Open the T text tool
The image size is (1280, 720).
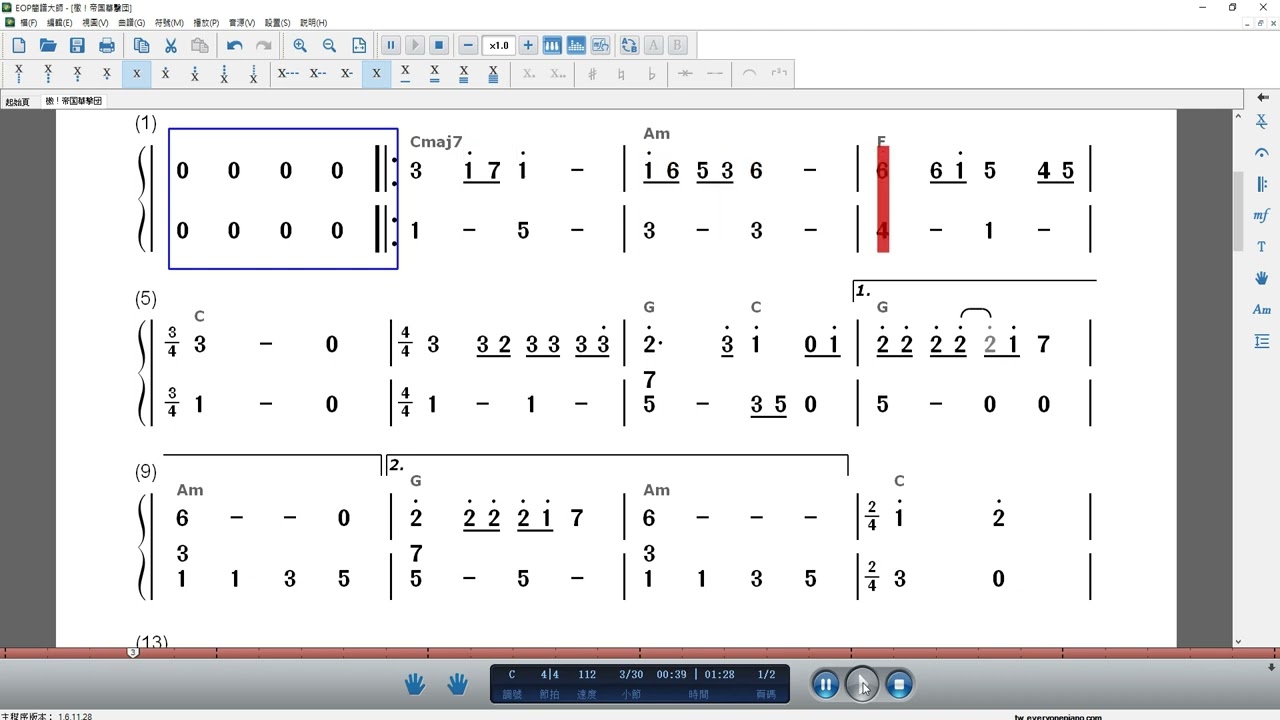point(1262,246)
